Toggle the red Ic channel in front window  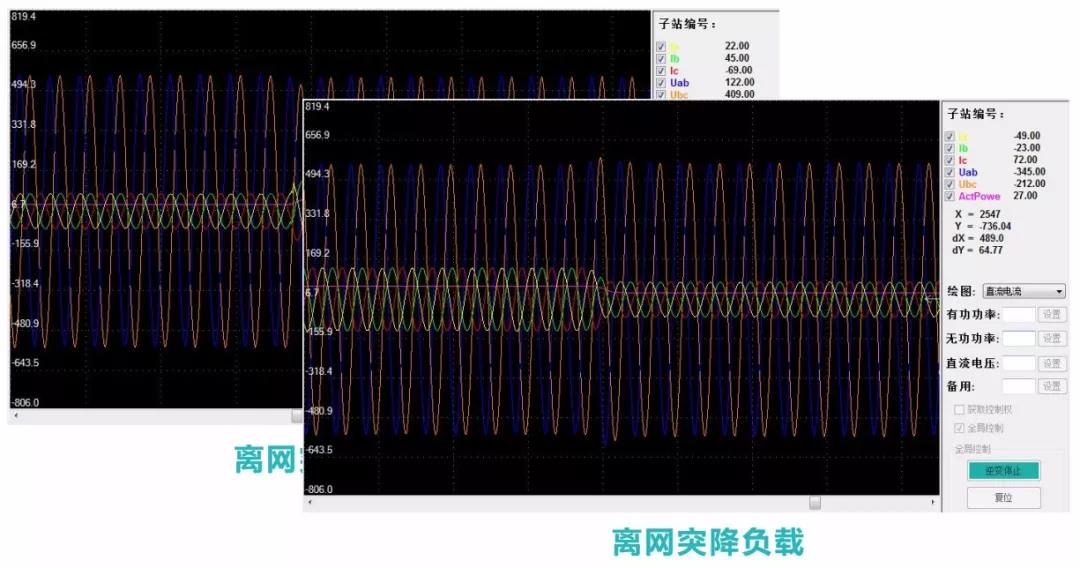pyautogui.click(x=950, y=160)
